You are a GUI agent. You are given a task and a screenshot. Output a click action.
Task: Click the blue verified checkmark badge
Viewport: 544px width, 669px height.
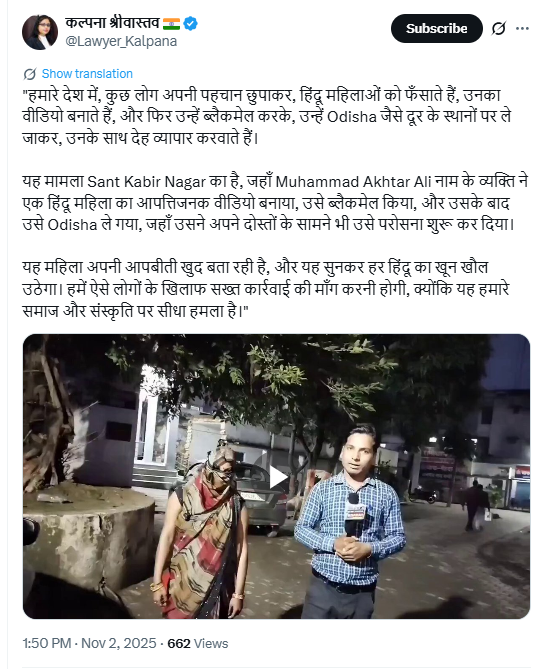[x=190, y=23]
